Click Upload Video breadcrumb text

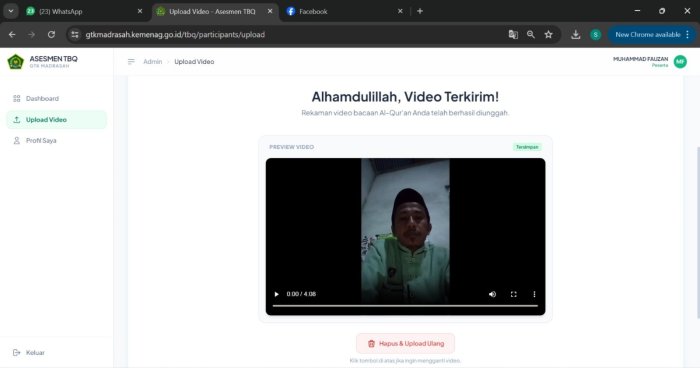(x=194, y=62)
